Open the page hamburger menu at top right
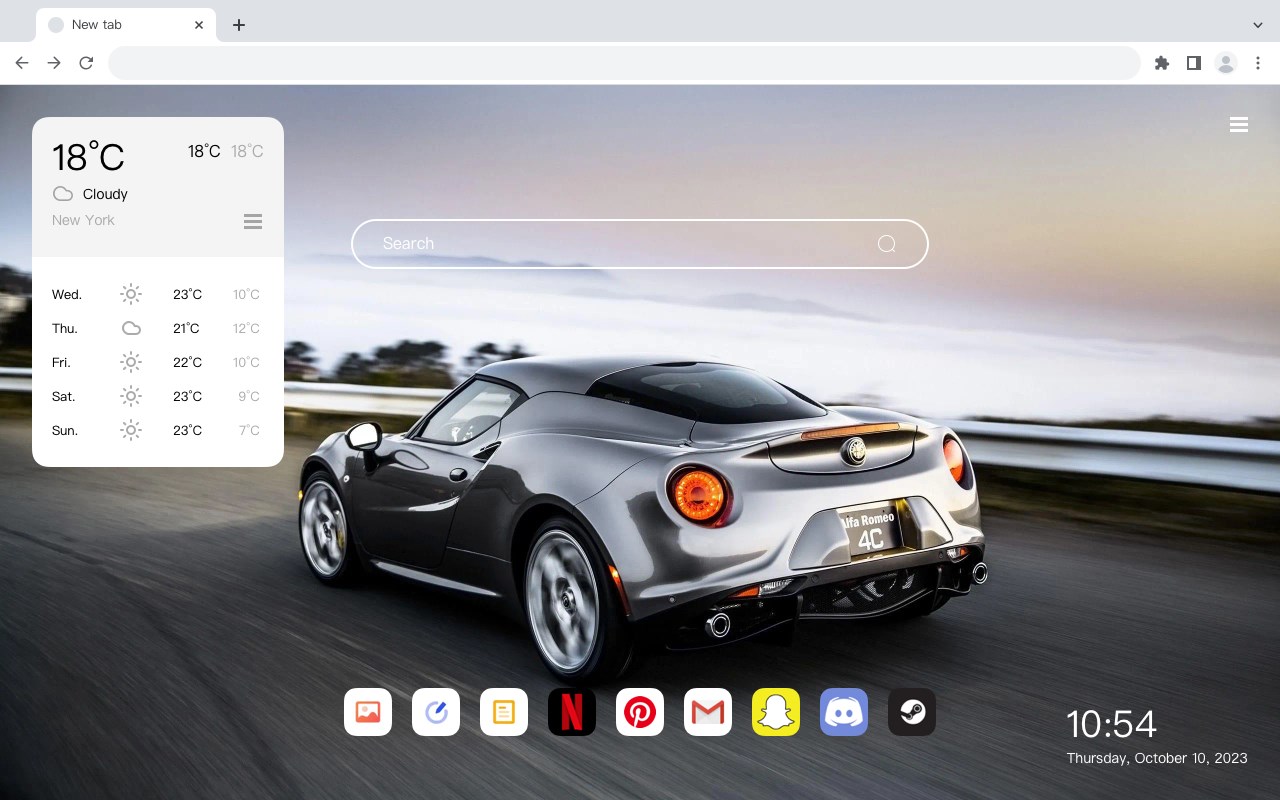Viewport: 1280px width, 800px height. coord(1239,125)
